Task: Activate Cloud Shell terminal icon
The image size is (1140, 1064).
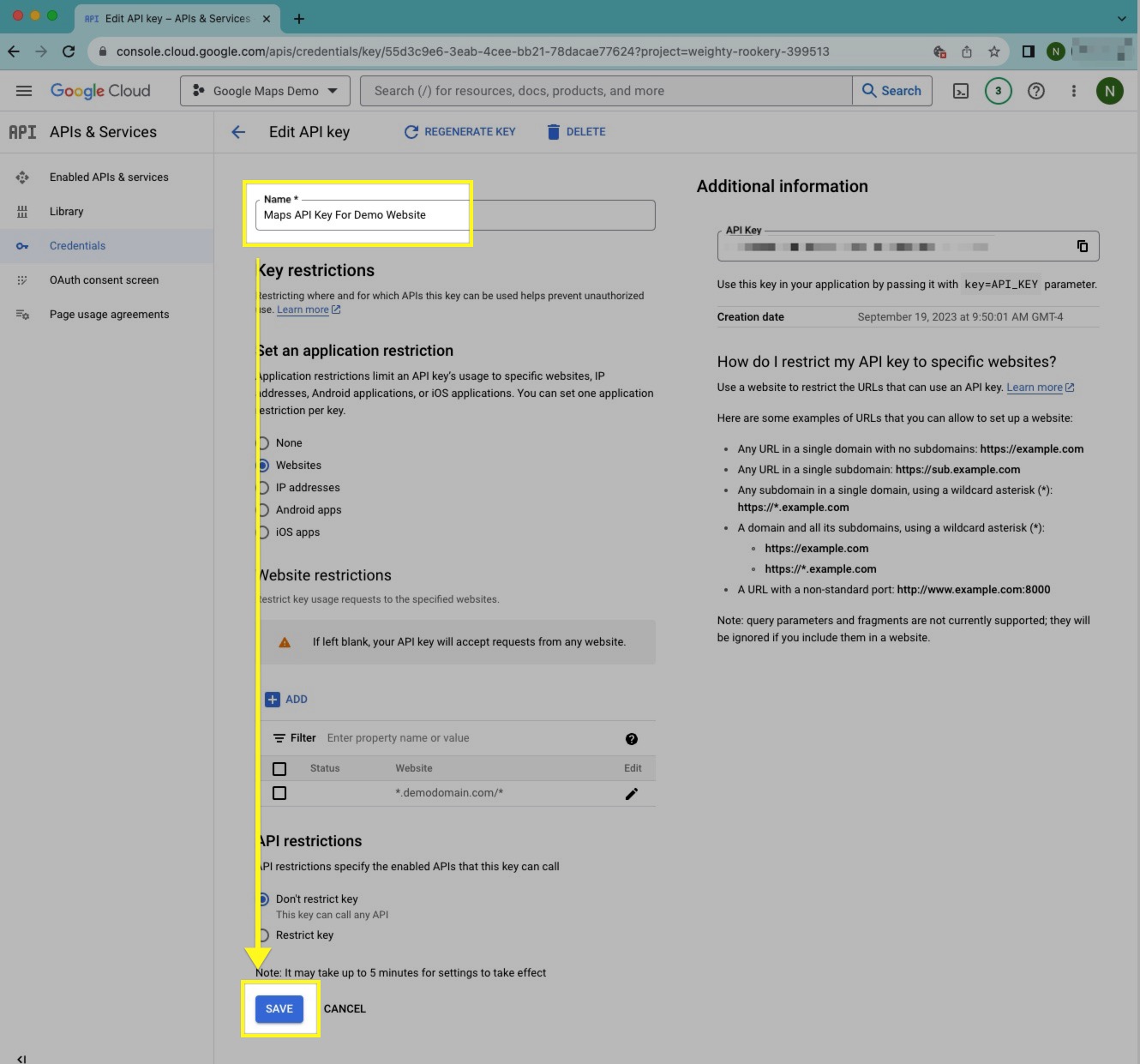Action: 961,91
